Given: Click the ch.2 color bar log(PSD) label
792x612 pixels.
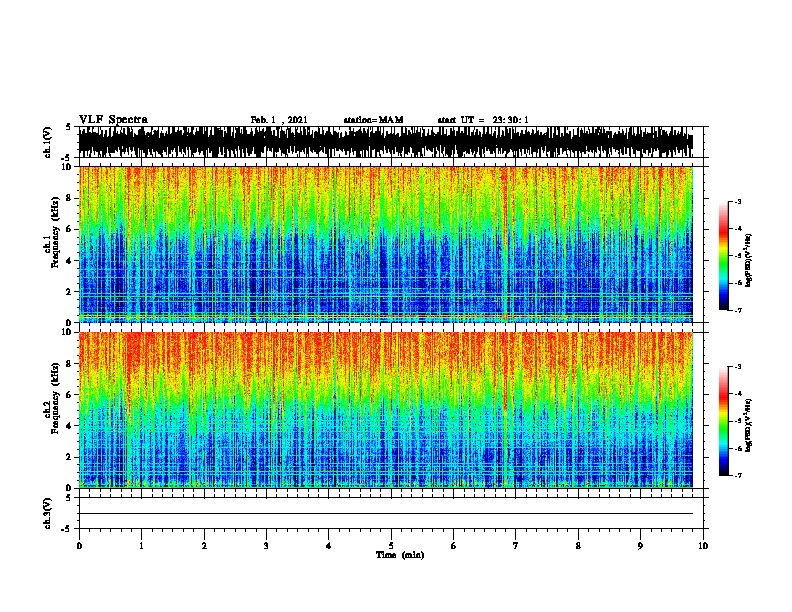Looking at the screenshot, I should [x=748, y=426].
